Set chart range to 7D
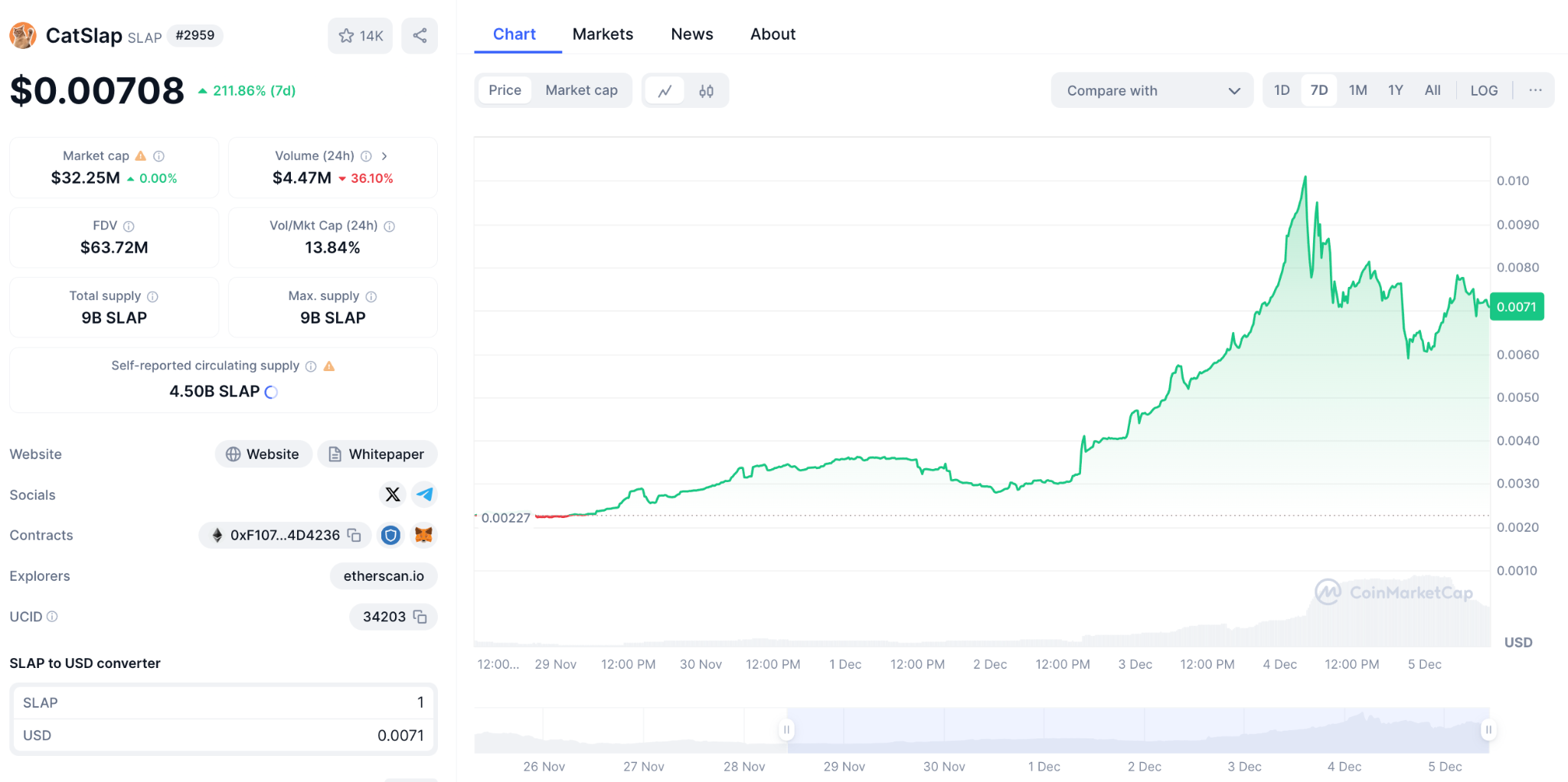 pyautogui.click(x=1319, y=90)
